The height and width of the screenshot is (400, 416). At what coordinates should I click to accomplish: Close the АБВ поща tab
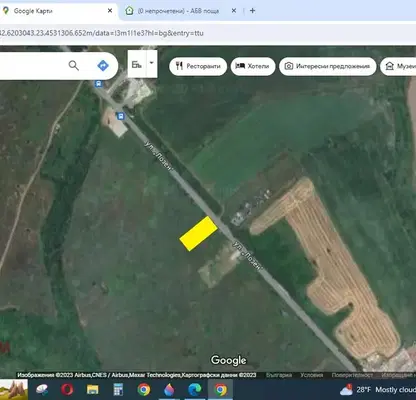(234, 11)
